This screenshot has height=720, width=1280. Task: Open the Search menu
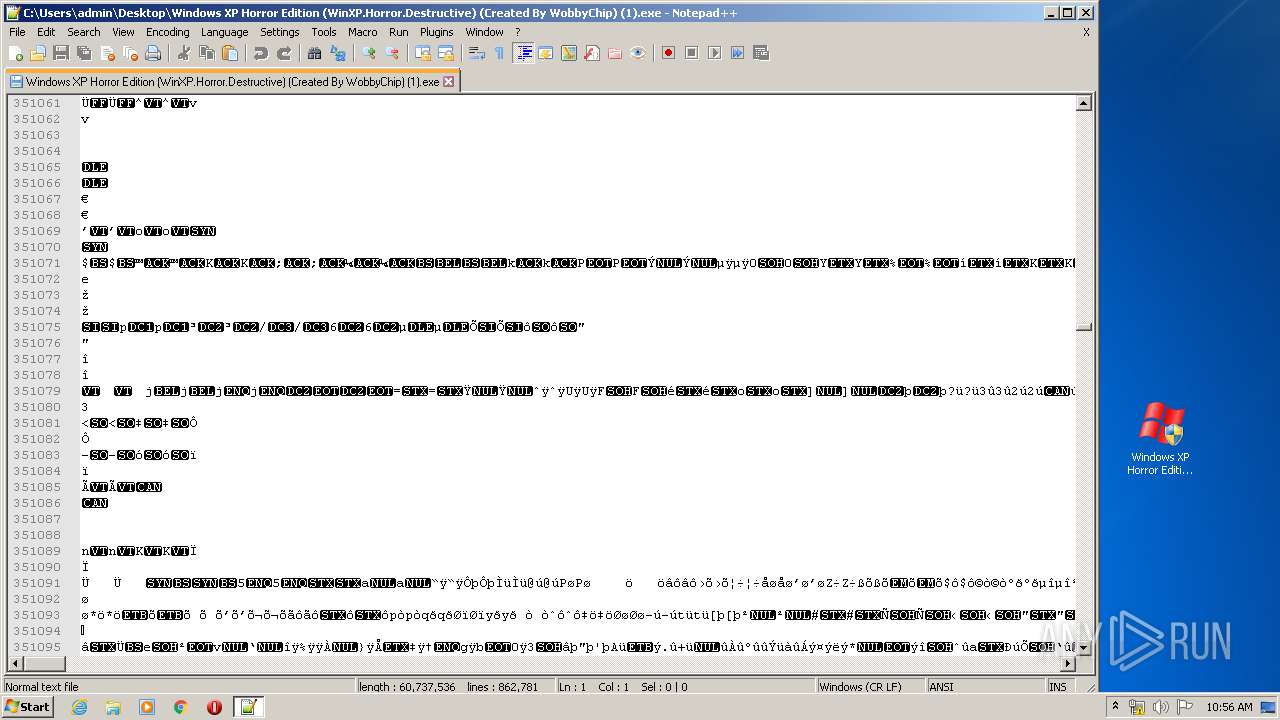(83, 32)
